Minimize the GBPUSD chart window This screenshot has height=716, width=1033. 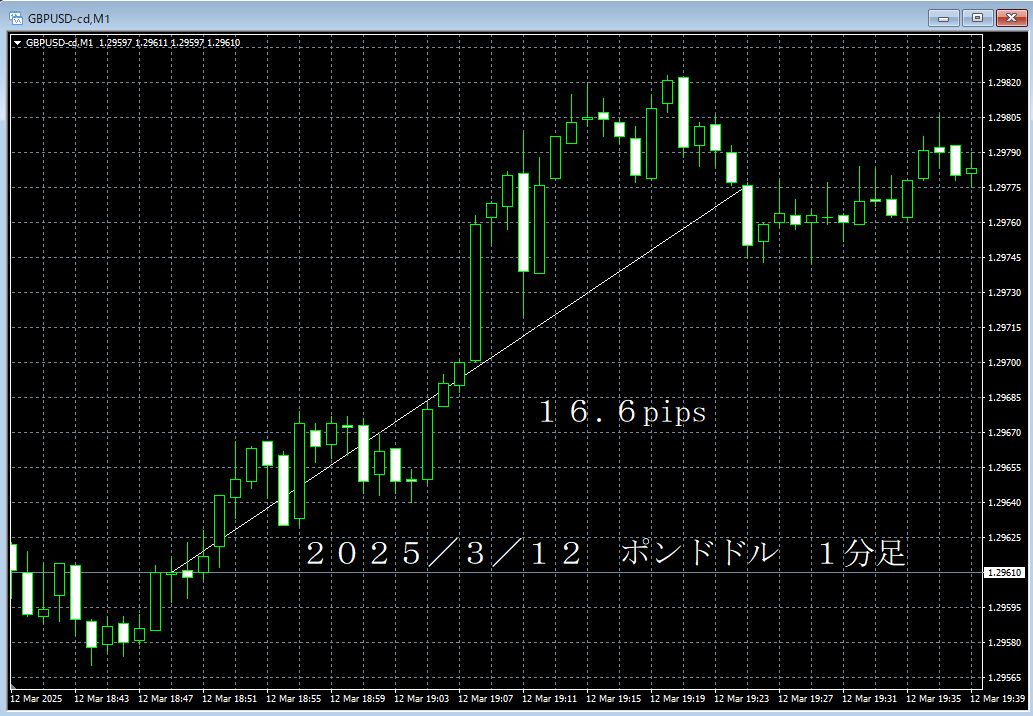click(944, 17)
